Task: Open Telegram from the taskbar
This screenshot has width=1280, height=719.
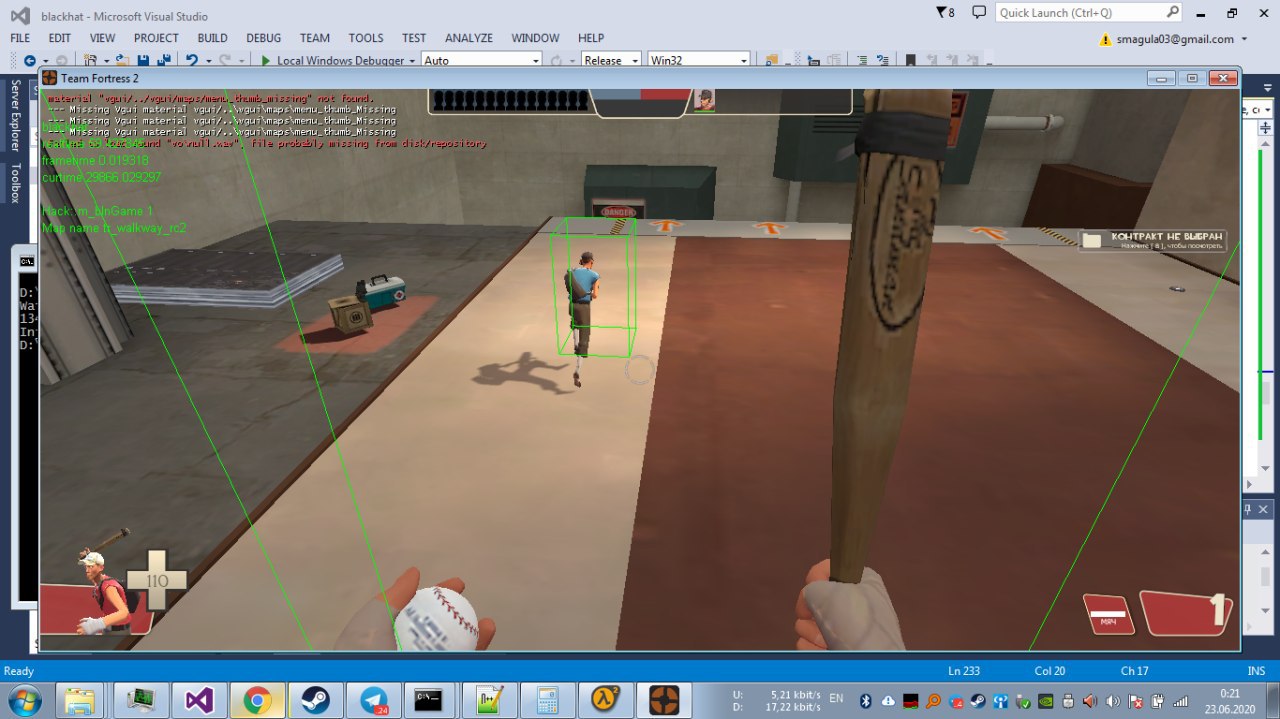Action: (x=373, y=700)
